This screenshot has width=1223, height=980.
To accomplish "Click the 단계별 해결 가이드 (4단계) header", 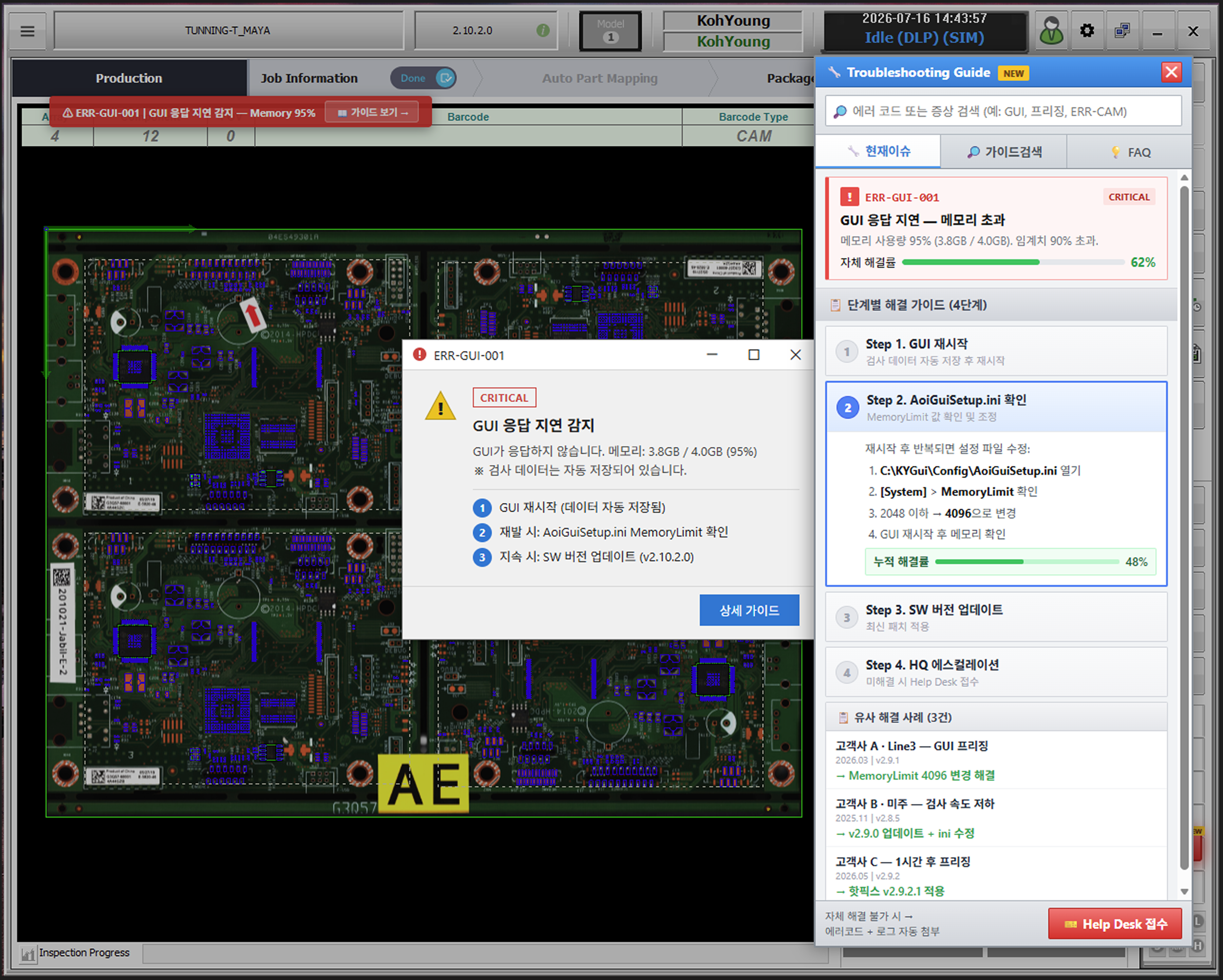I will [x=996, y=305].
